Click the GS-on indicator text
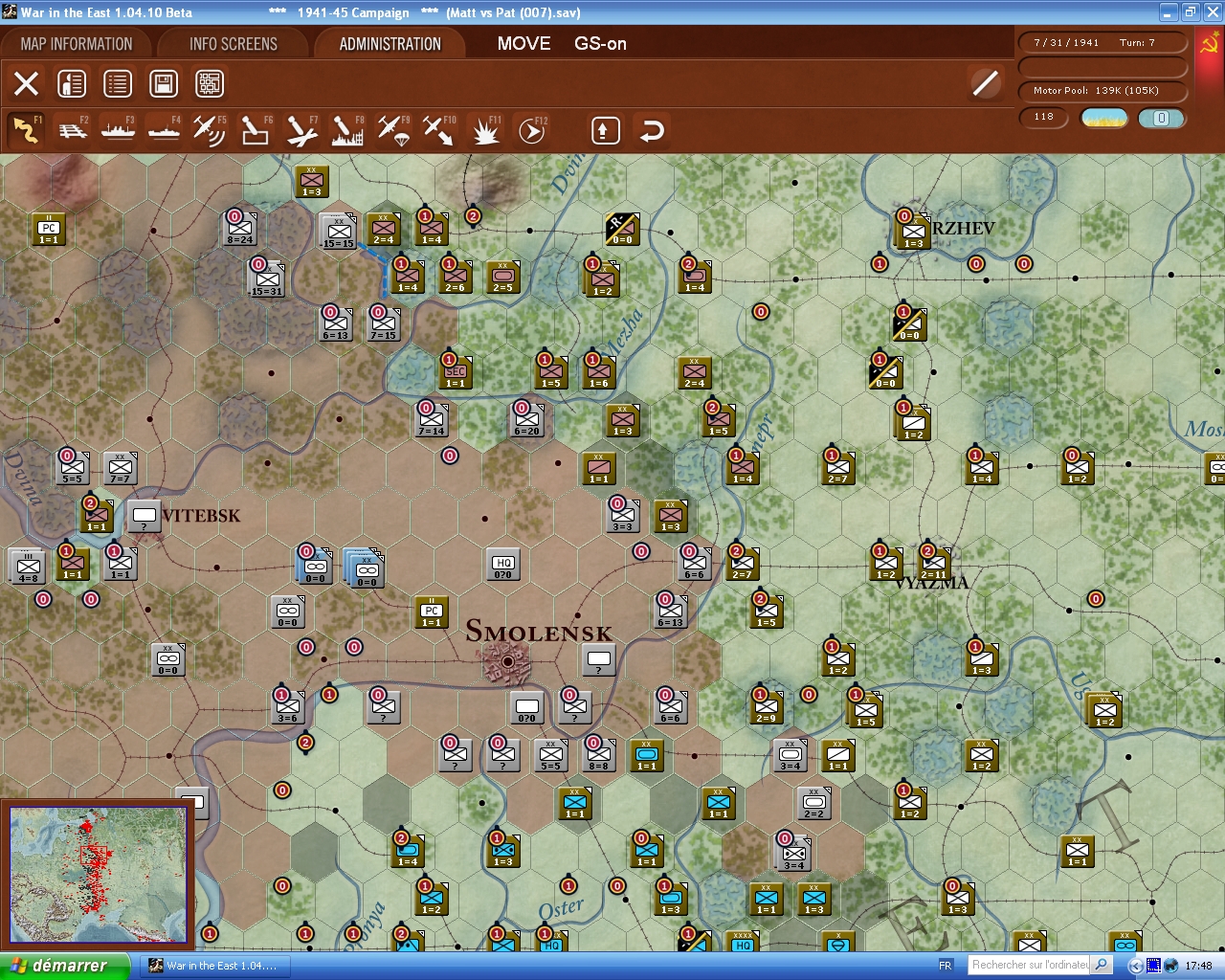Viewport: 1225px width, 980px height. click(600, 44)
